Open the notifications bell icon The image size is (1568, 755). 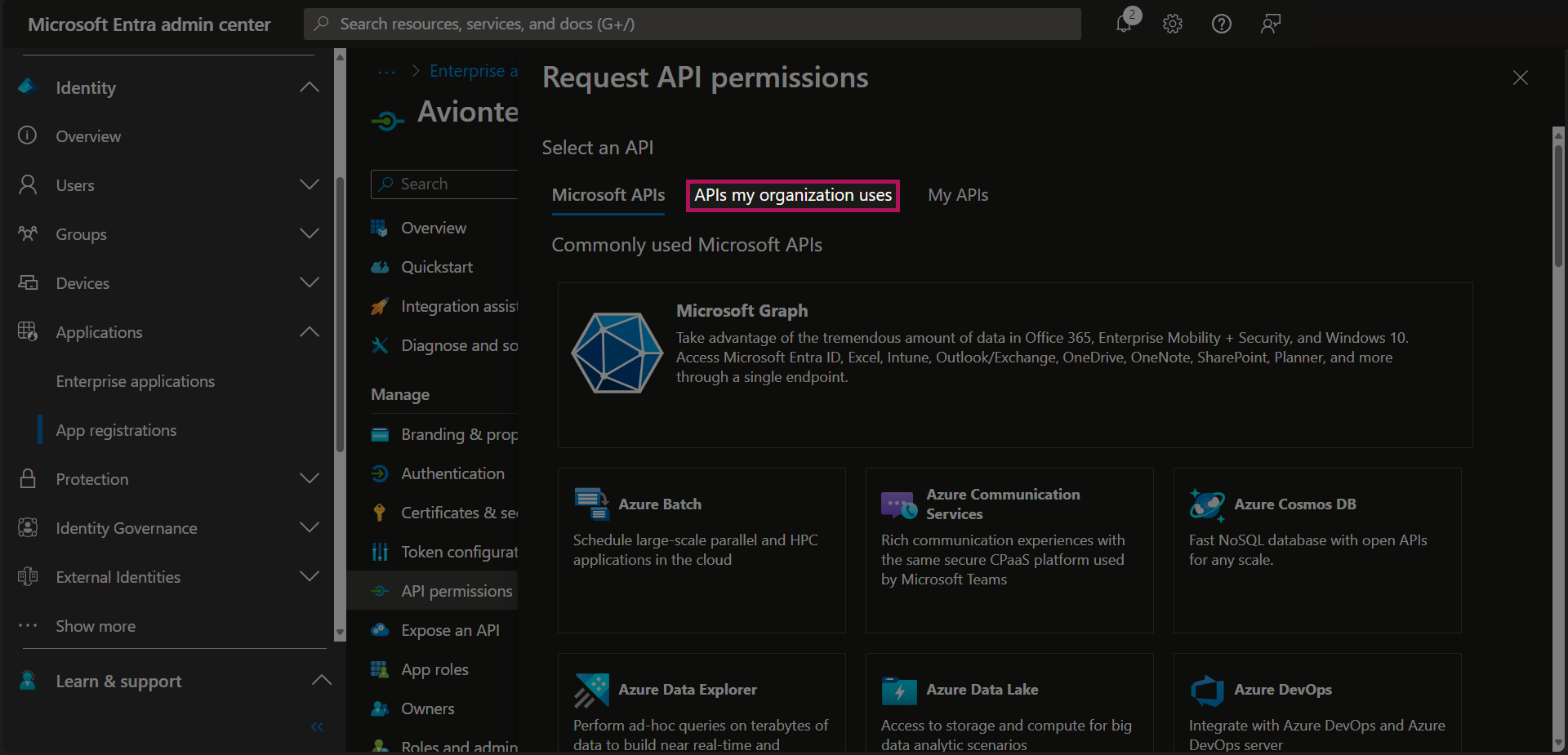pyautogui.click(x=1125, y=24)
